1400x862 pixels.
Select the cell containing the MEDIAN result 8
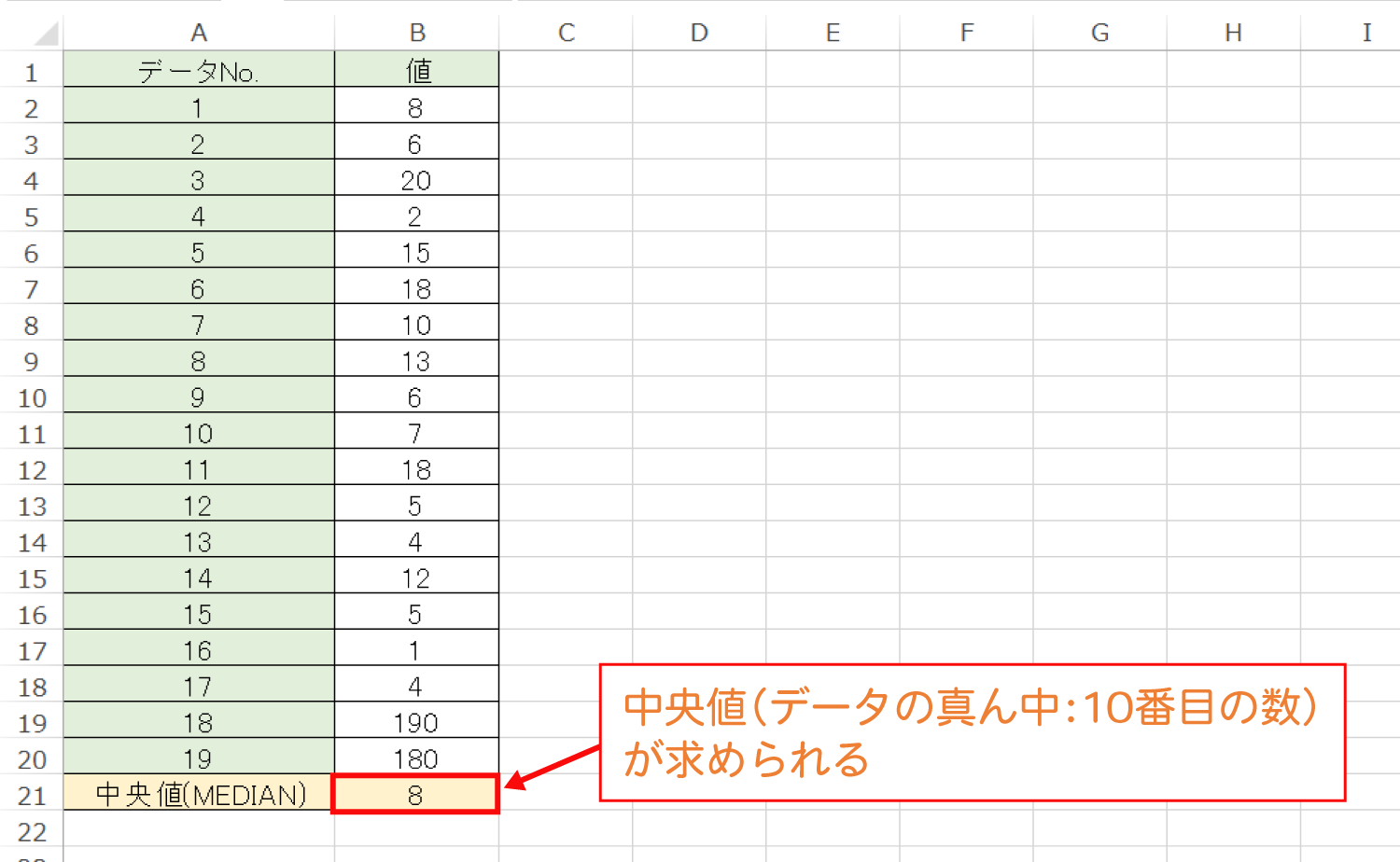point(415,794)
